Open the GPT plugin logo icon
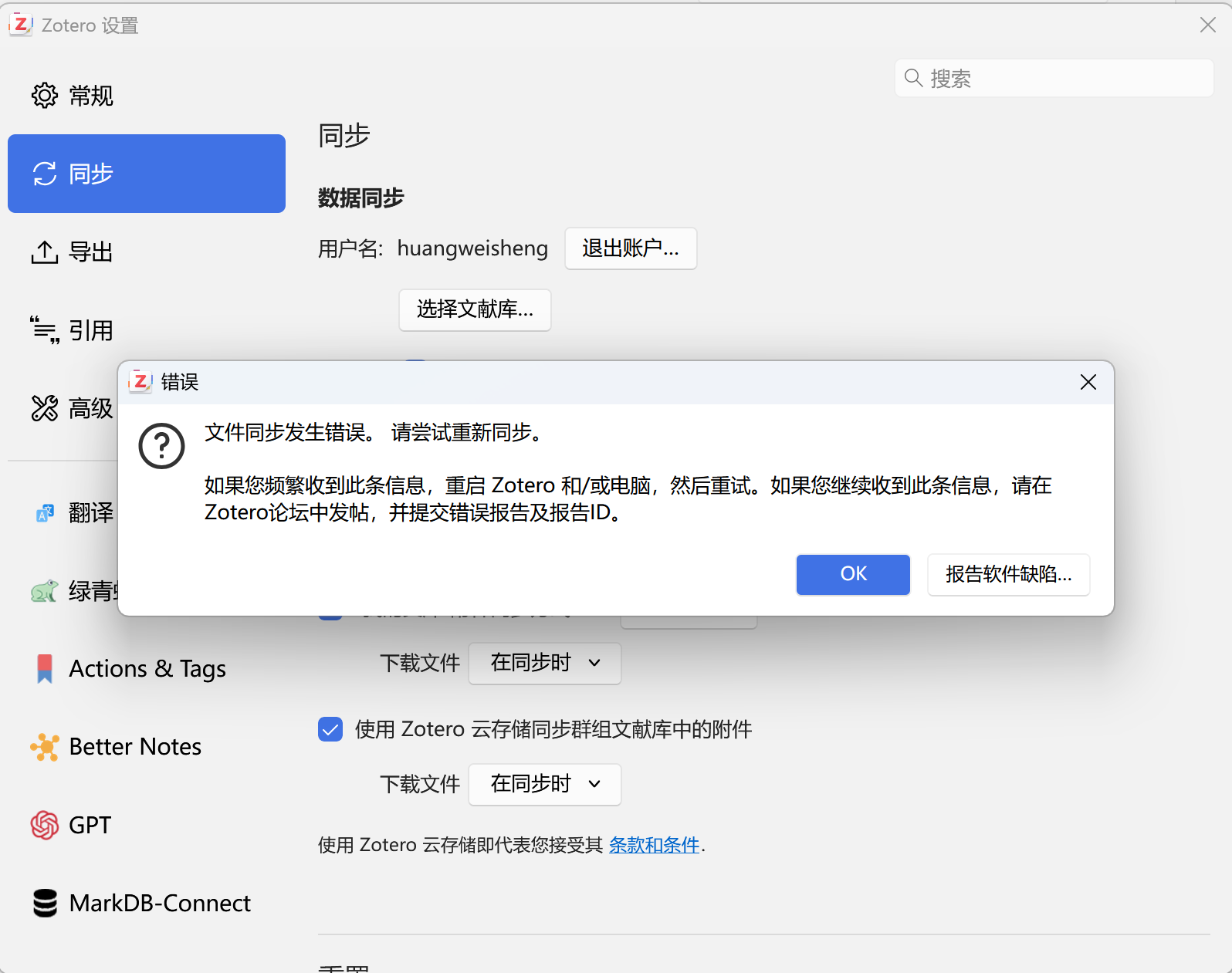The width and height of the screenshot is (1232, 973). point(44,825)
